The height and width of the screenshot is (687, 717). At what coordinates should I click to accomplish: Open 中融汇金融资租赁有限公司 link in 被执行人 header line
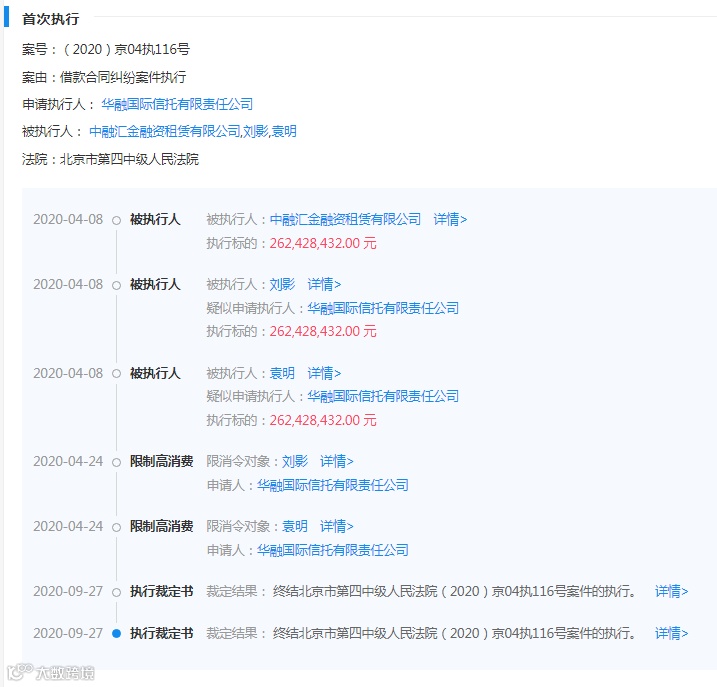165,132
